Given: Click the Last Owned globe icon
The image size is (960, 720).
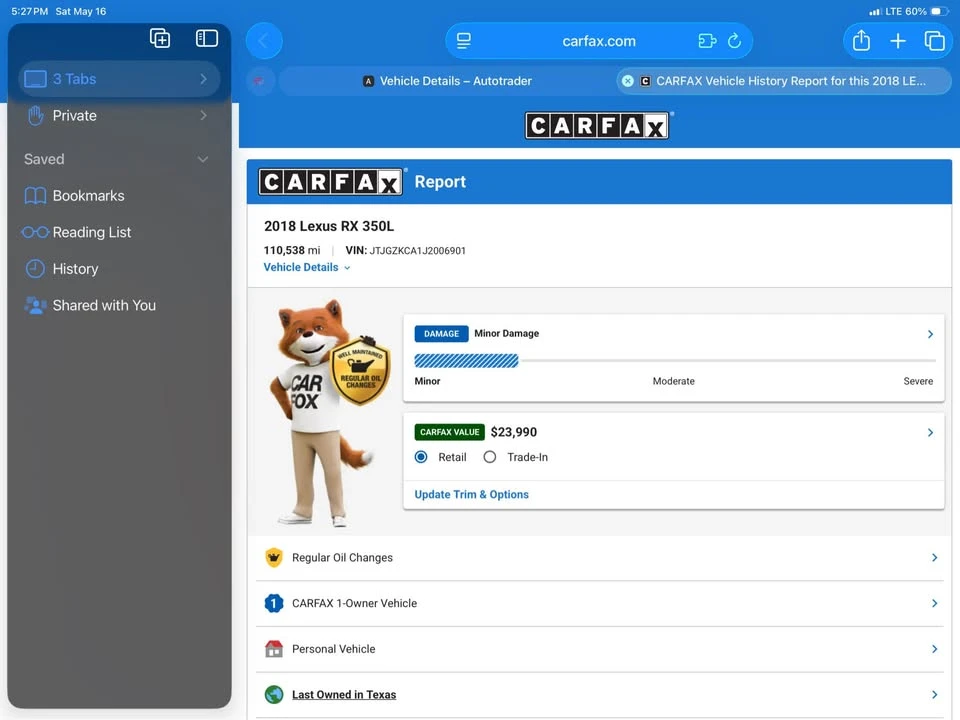Looking at the screenshot, I should point(274,695).
